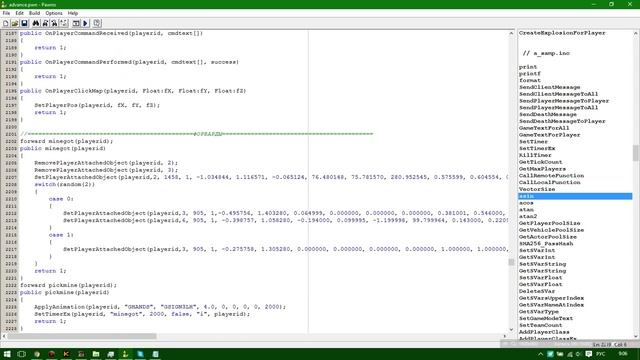640x360 pixels.
Task: Select VectorSize in the function list
Action: coord(537,189)
